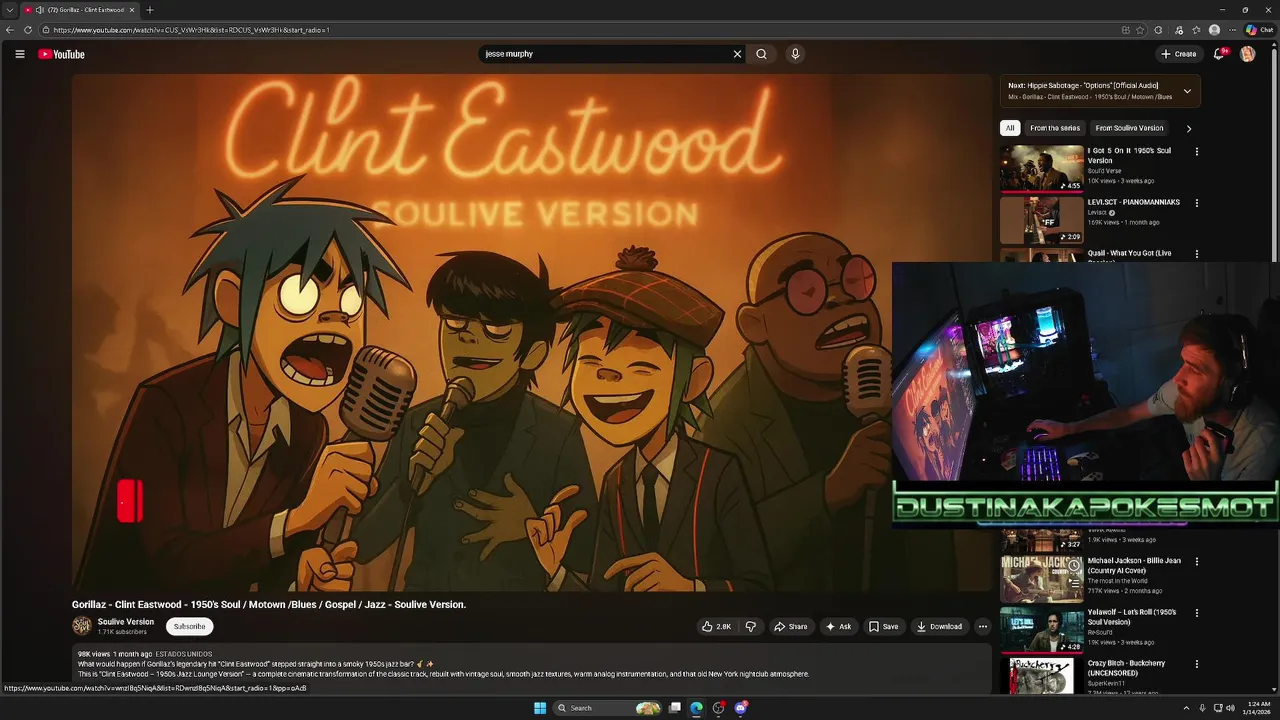
Task: Open YouTube notifications bell
Action: click(1219, 54)
